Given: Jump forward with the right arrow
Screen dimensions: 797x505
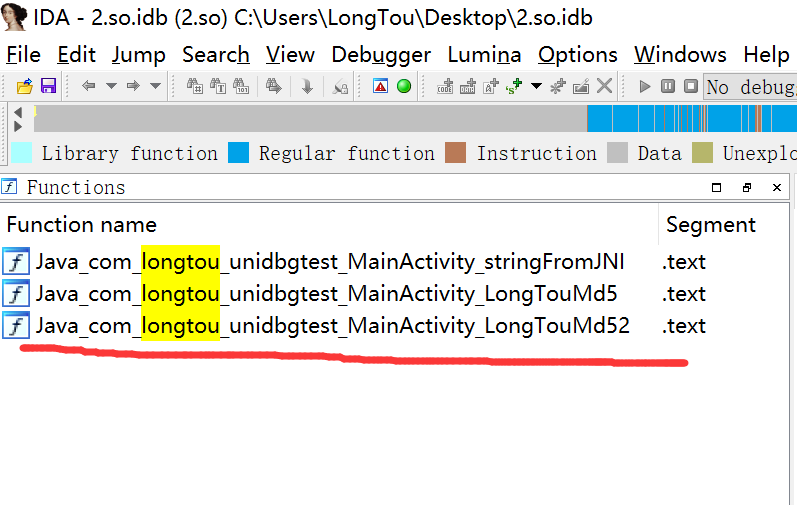Looking at the screenshot, I should (x=133, y=86).
